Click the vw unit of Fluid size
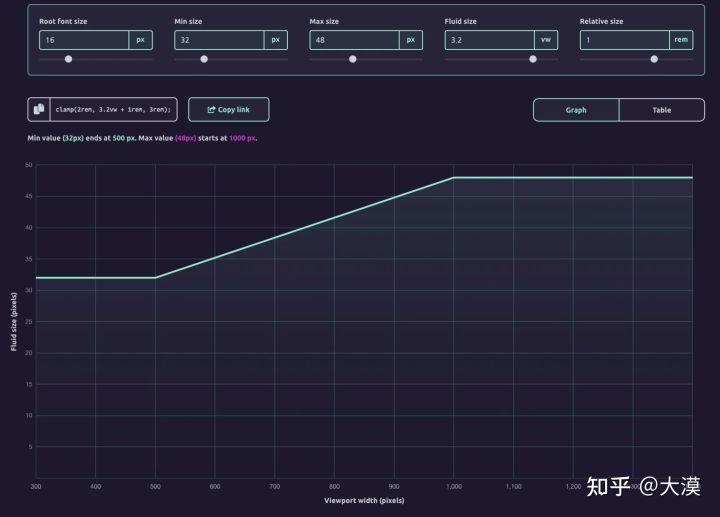This screenshot has height=517, width=720. (x=546, y=40)
